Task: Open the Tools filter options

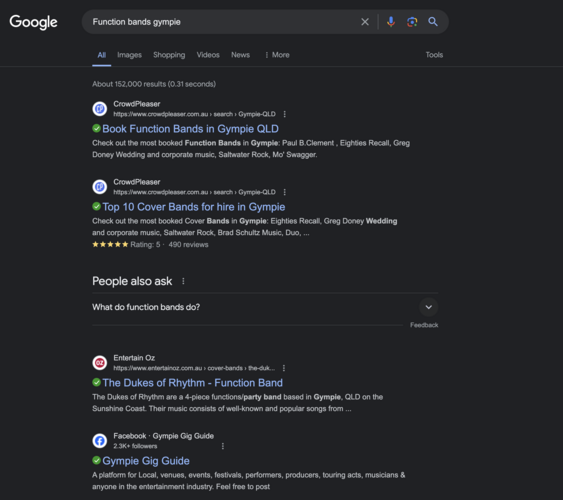Action: (x=434, y=55)
